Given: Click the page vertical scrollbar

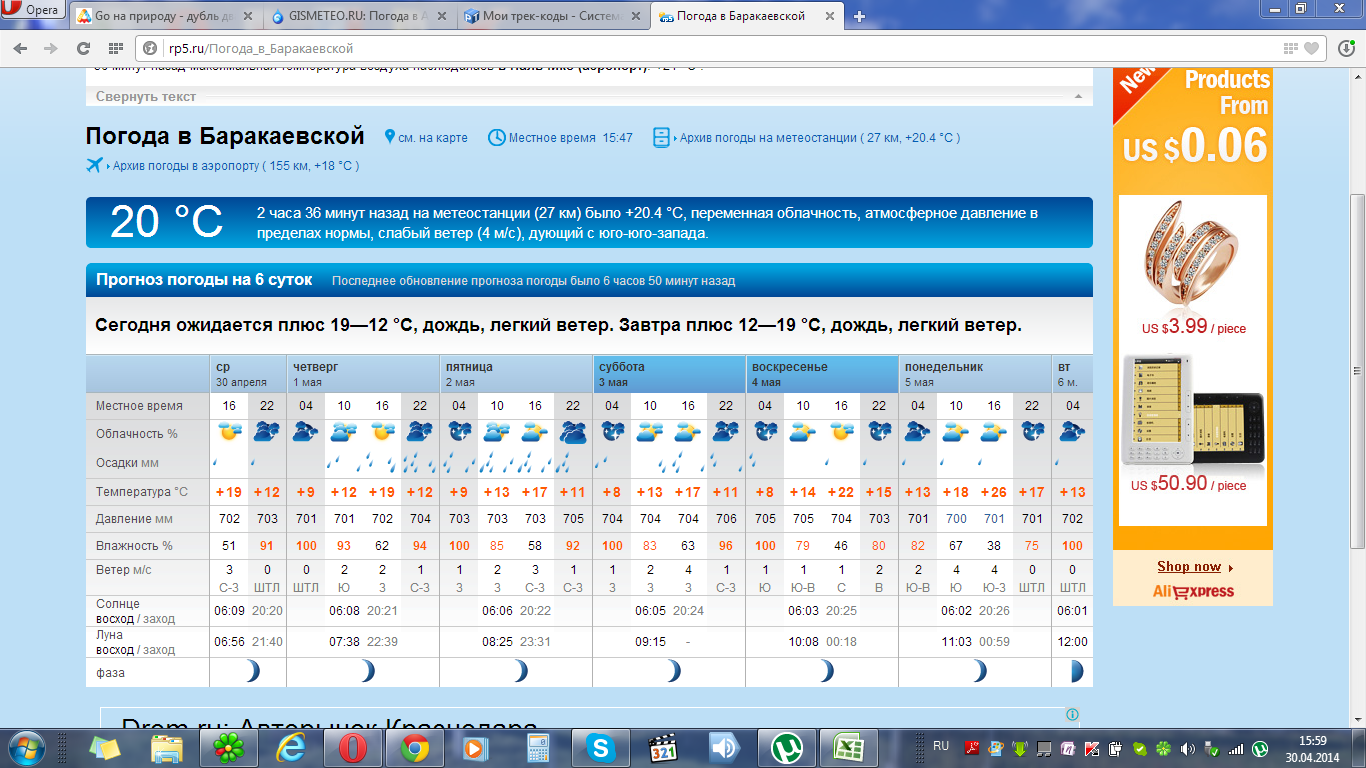Looking at the screenshot, I should point(1357,370).
